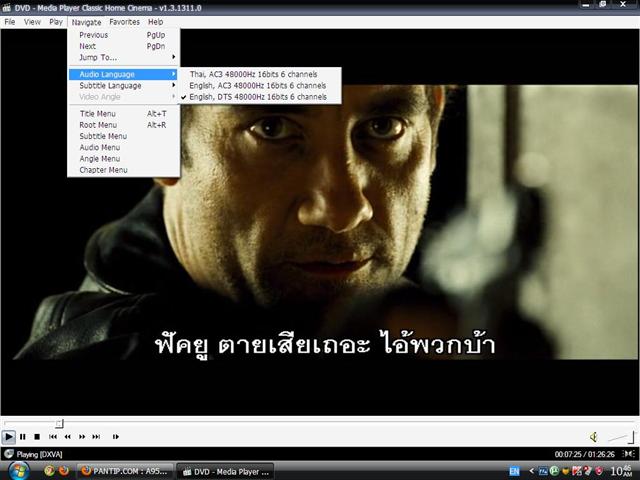640x480 pixels.
Task: Expand hidden tray icons with the arrow
Action: (x=531, y=471)
